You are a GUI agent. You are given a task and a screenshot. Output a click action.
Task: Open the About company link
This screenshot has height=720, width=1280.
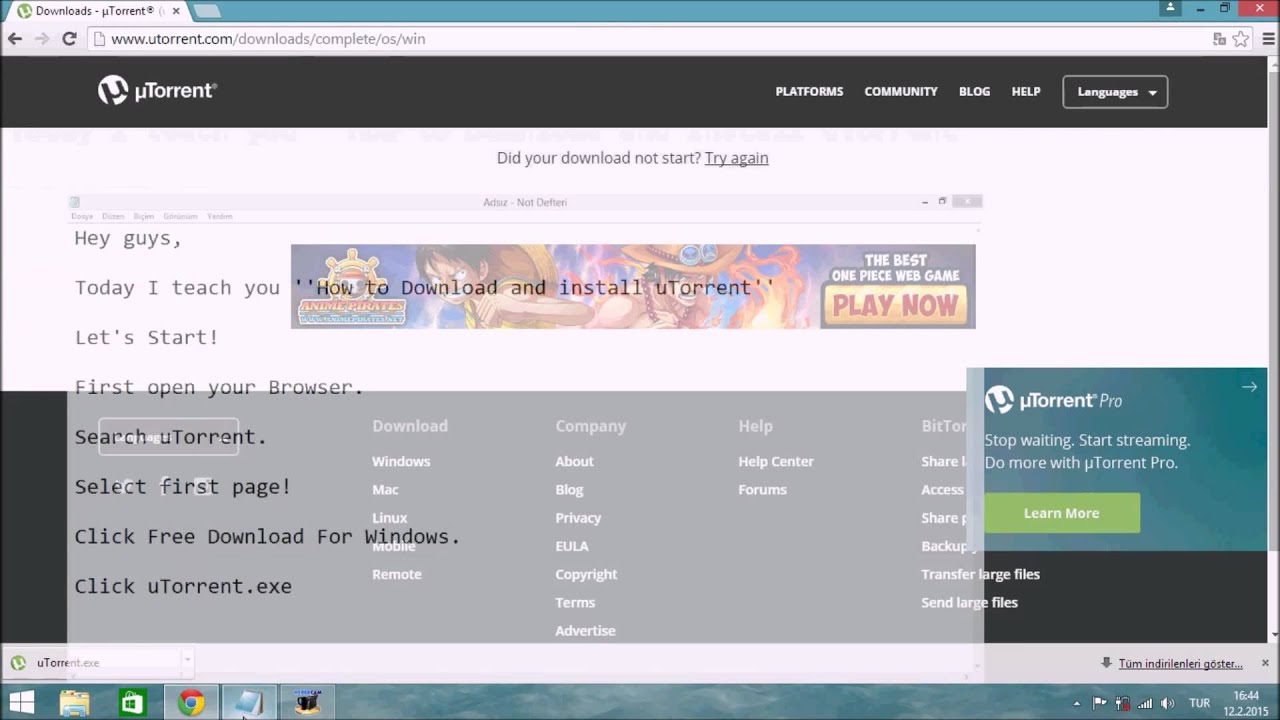tap(574, 461)
